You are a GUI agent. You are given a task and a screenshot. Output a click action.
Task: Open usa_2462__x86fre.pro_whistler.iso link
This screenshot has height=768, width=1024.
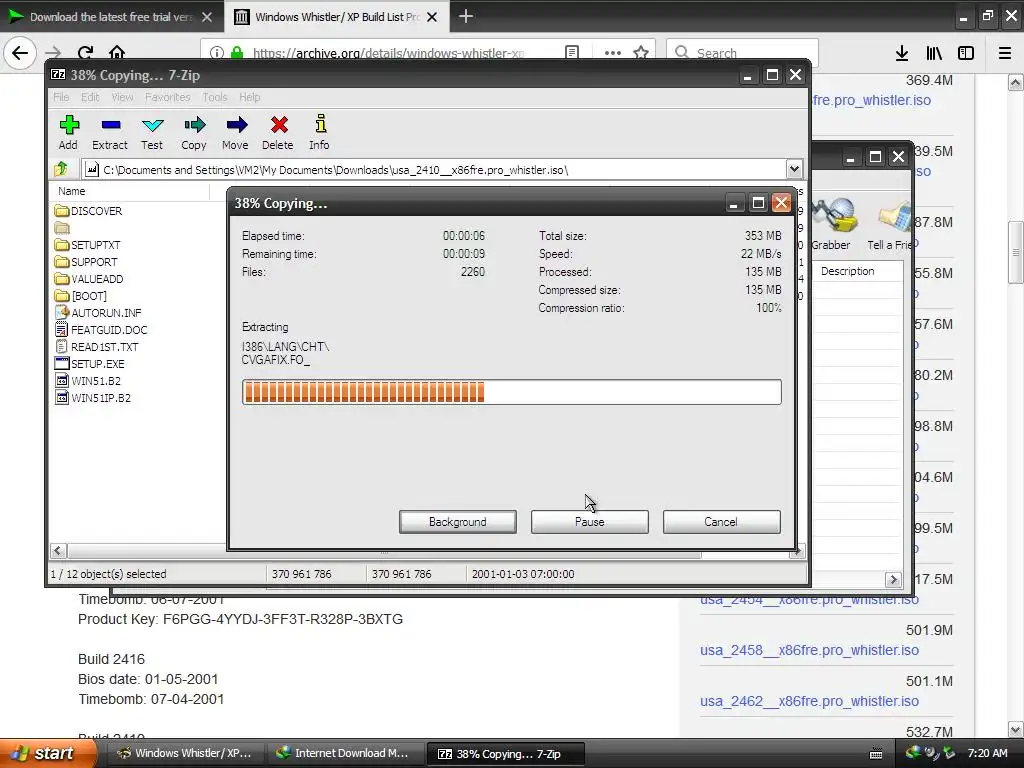[x=809, y=701]
